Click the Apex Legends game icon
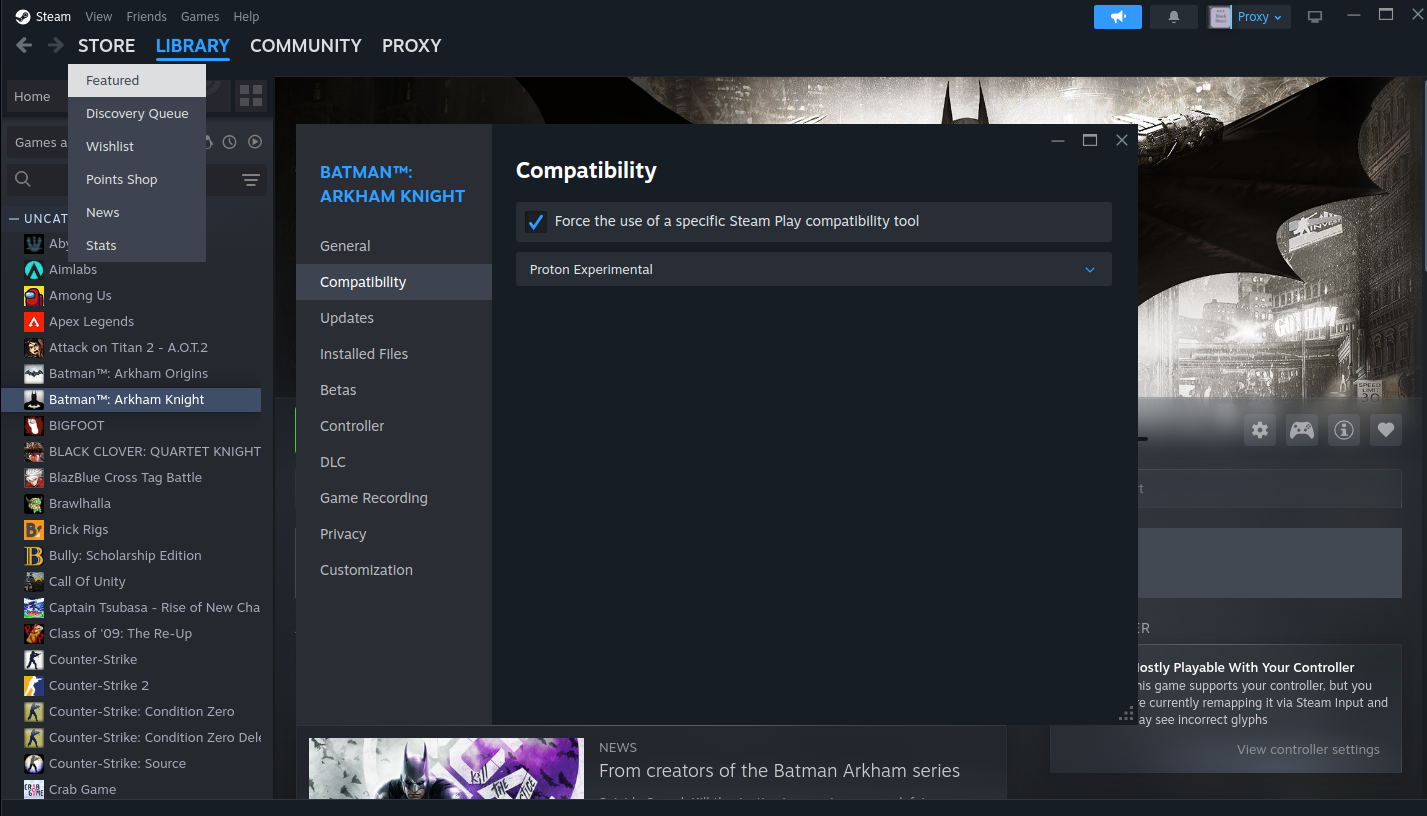The image size is (1427, 816). 34,322
